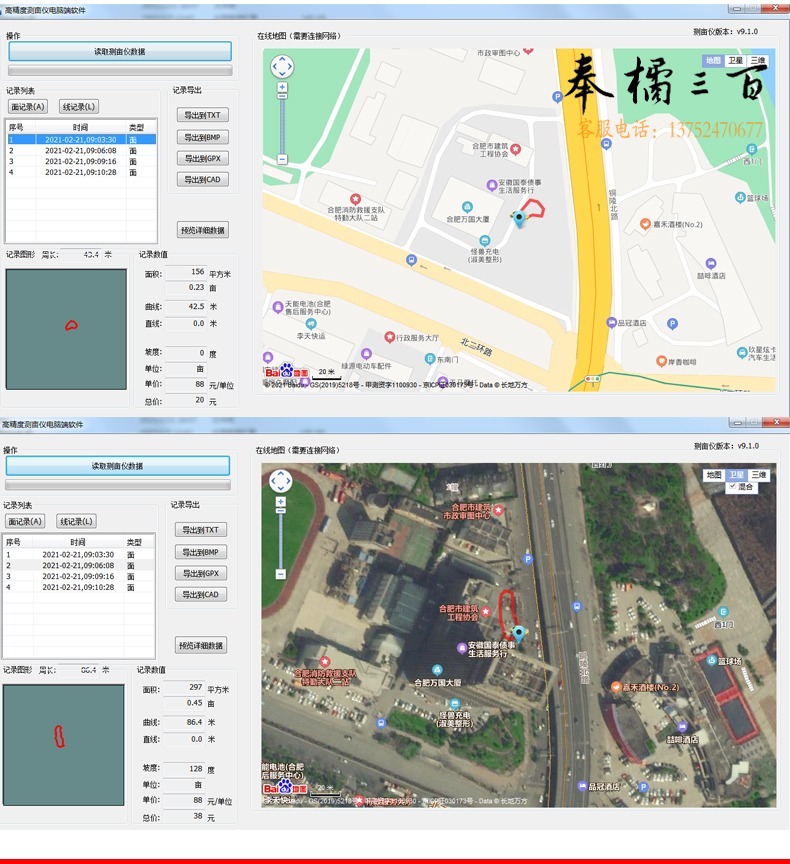The height and width of the screenshot is (864, 790).
Task: Export to GPX in upper window
Action: coord(203,158)
